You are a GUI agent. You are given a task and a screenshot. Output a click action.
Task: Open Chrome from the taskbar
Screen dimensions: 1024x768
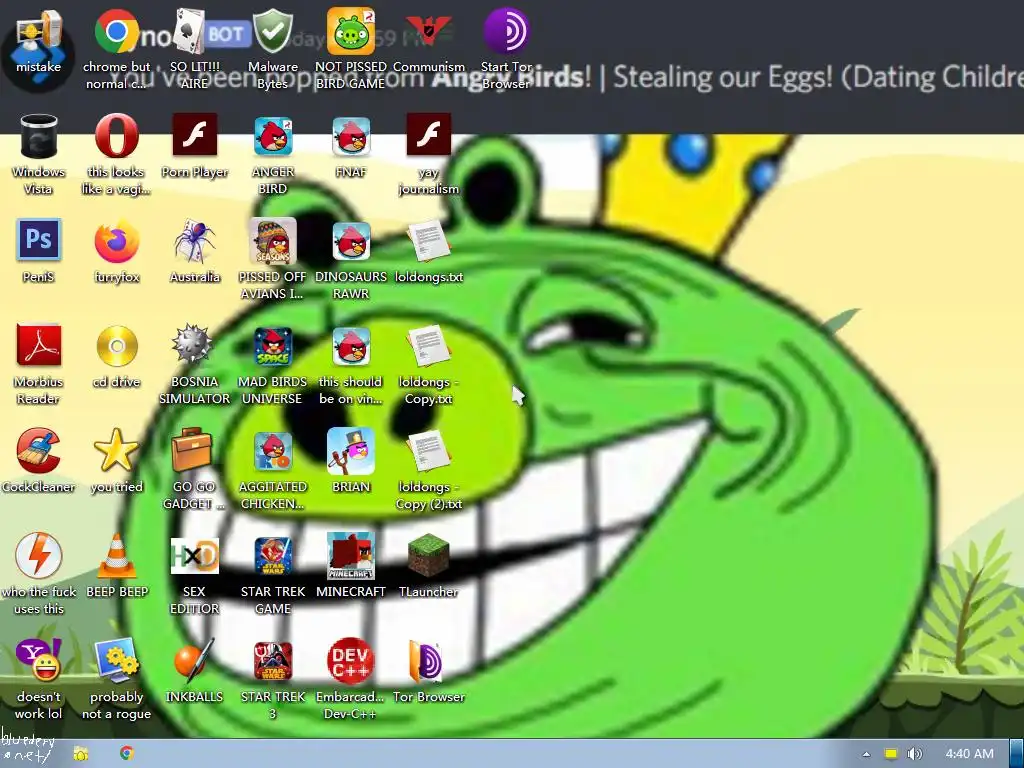click(x=127, y=753)
